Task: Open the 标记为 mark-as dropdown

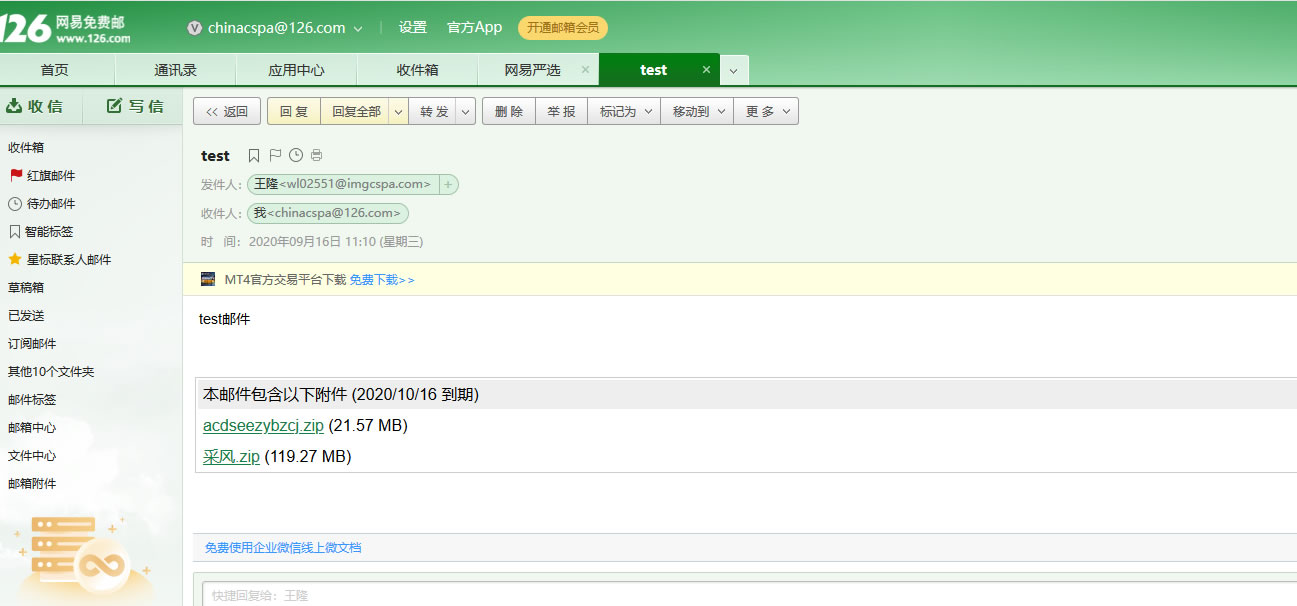Action: (624, 112)
